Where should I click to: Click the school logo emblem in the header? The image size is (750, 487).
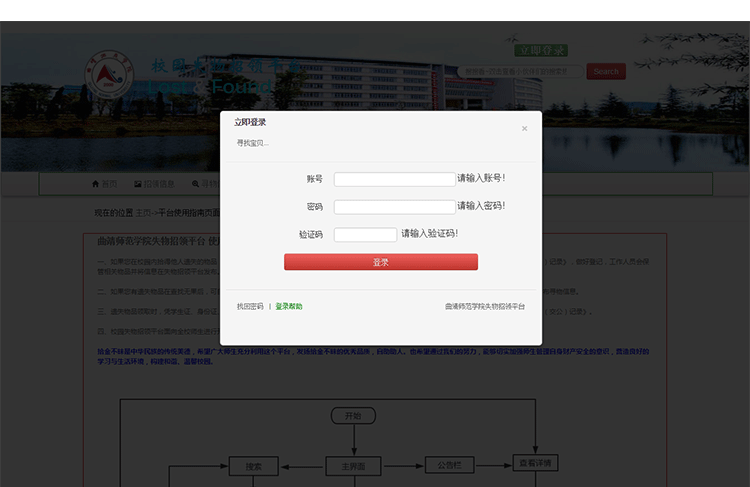(x=109, y=75)
